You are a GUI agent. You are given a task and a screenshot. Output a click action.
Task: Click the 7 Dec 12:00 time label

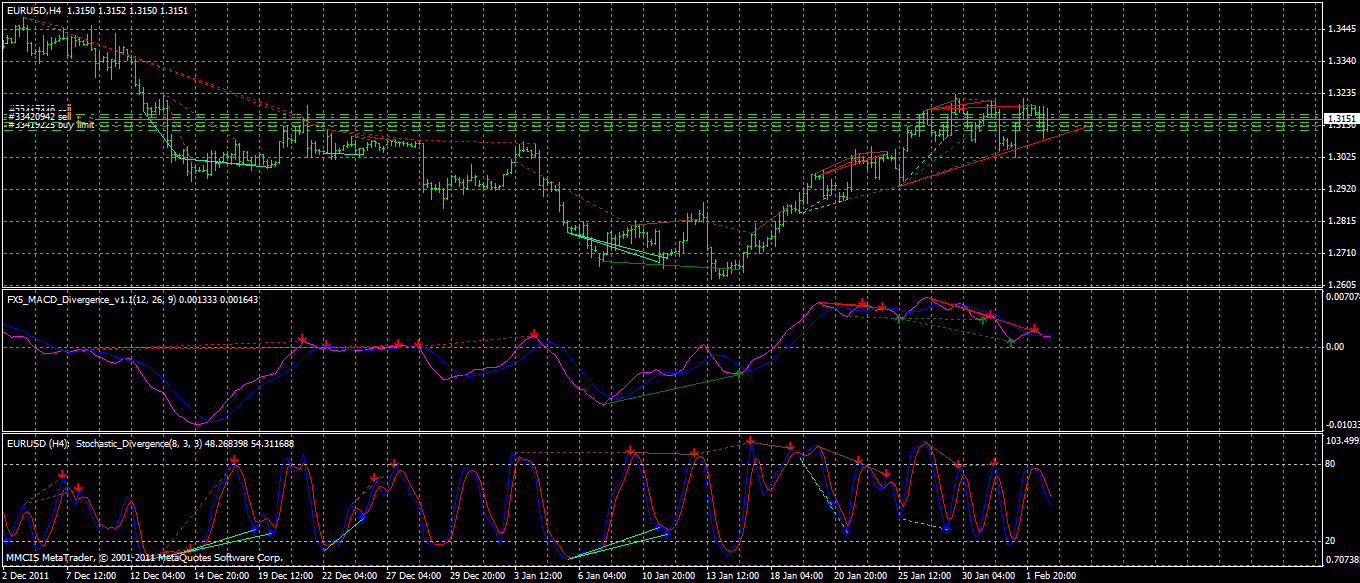[90, 576]
